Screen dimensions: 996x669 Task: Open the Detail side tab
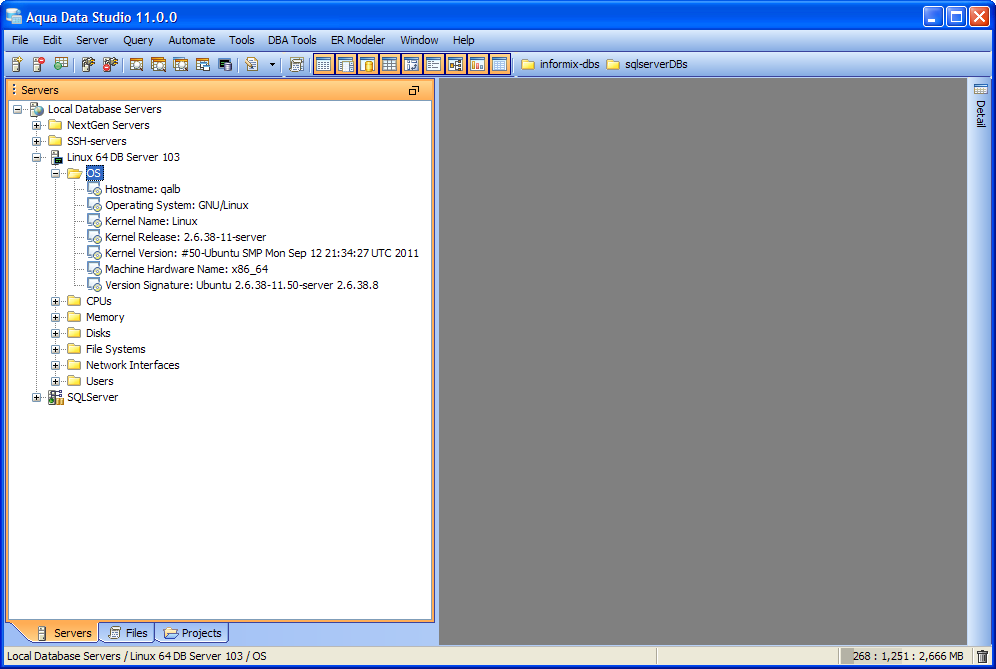pyautogui.click(x=981, y=105)
